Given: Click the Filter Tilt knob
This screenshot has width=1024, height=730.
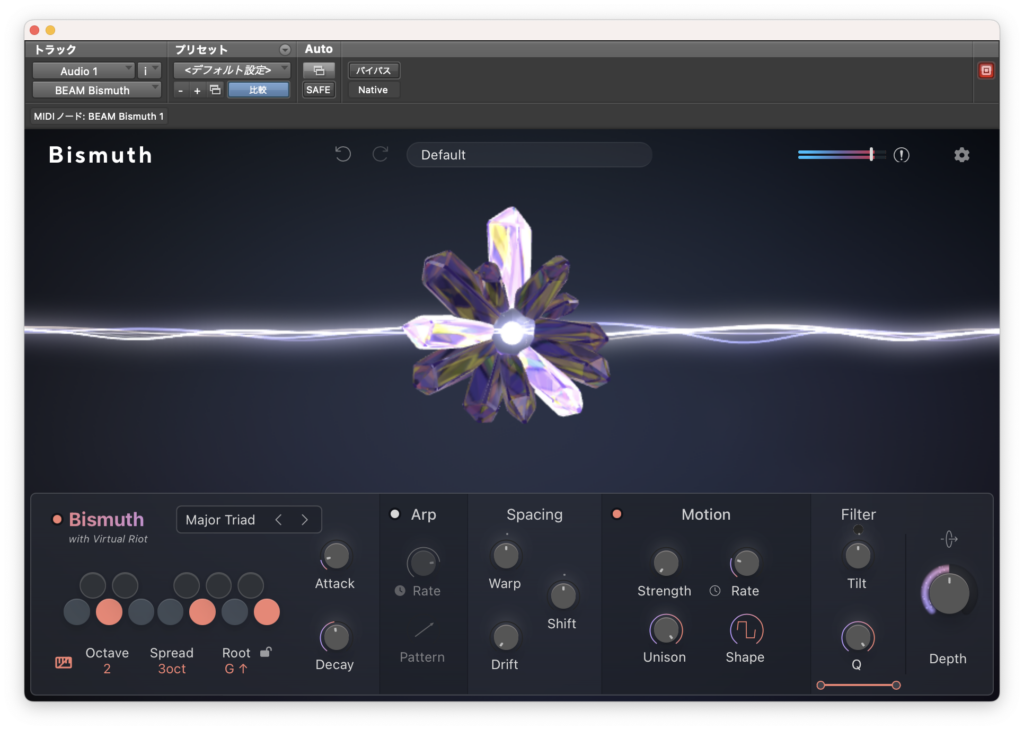Looking at the screenshot, I should tap(857, 556).
